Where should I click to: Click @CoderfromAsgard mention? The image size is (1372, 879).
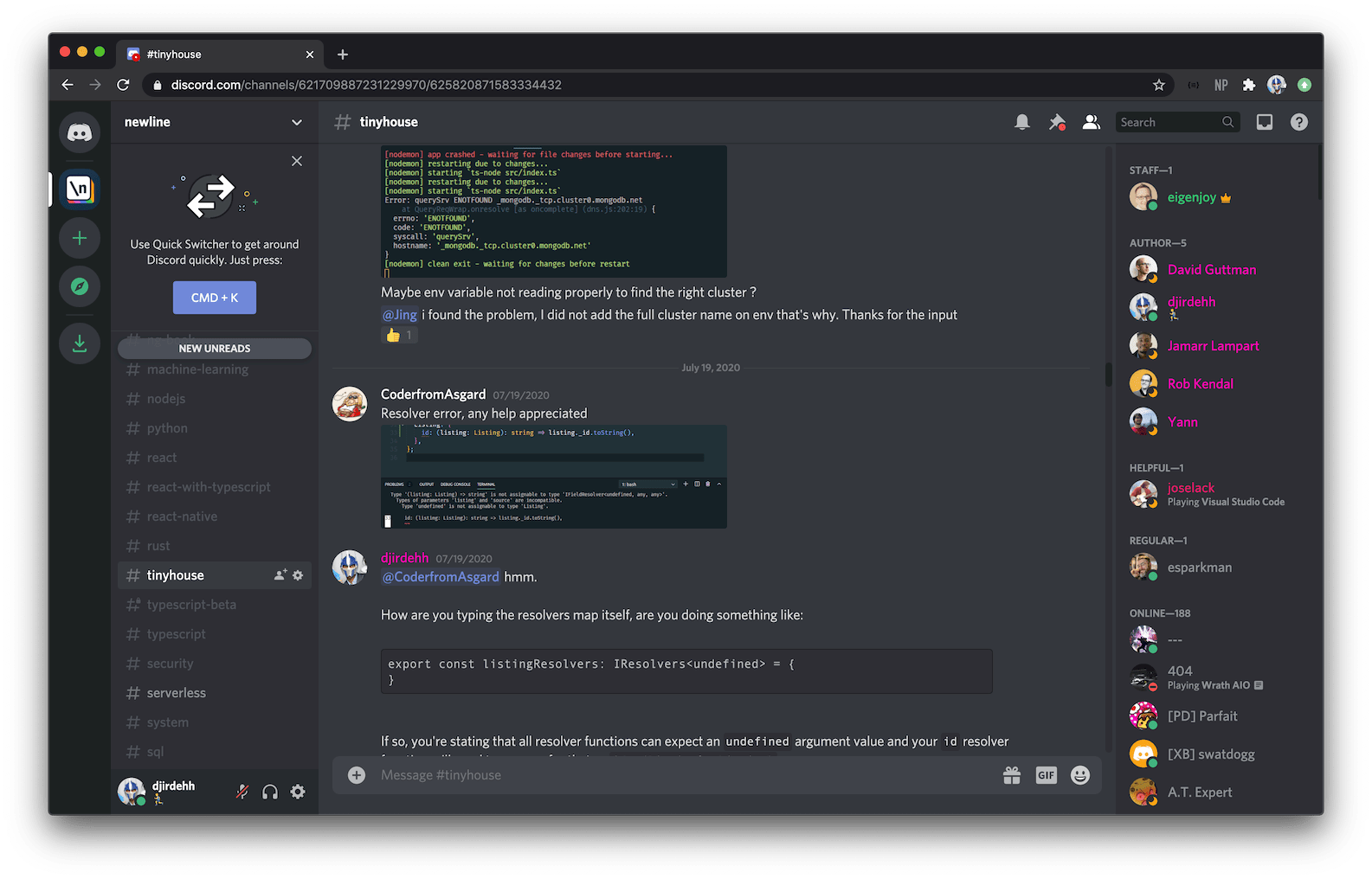441,577
